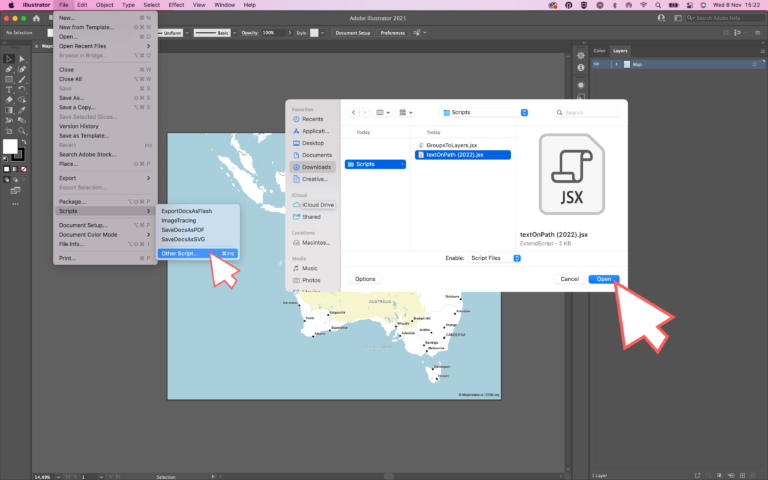Select the Selection tool in the toolbar
Screen dimensions: 768x480
pos(9,59)
